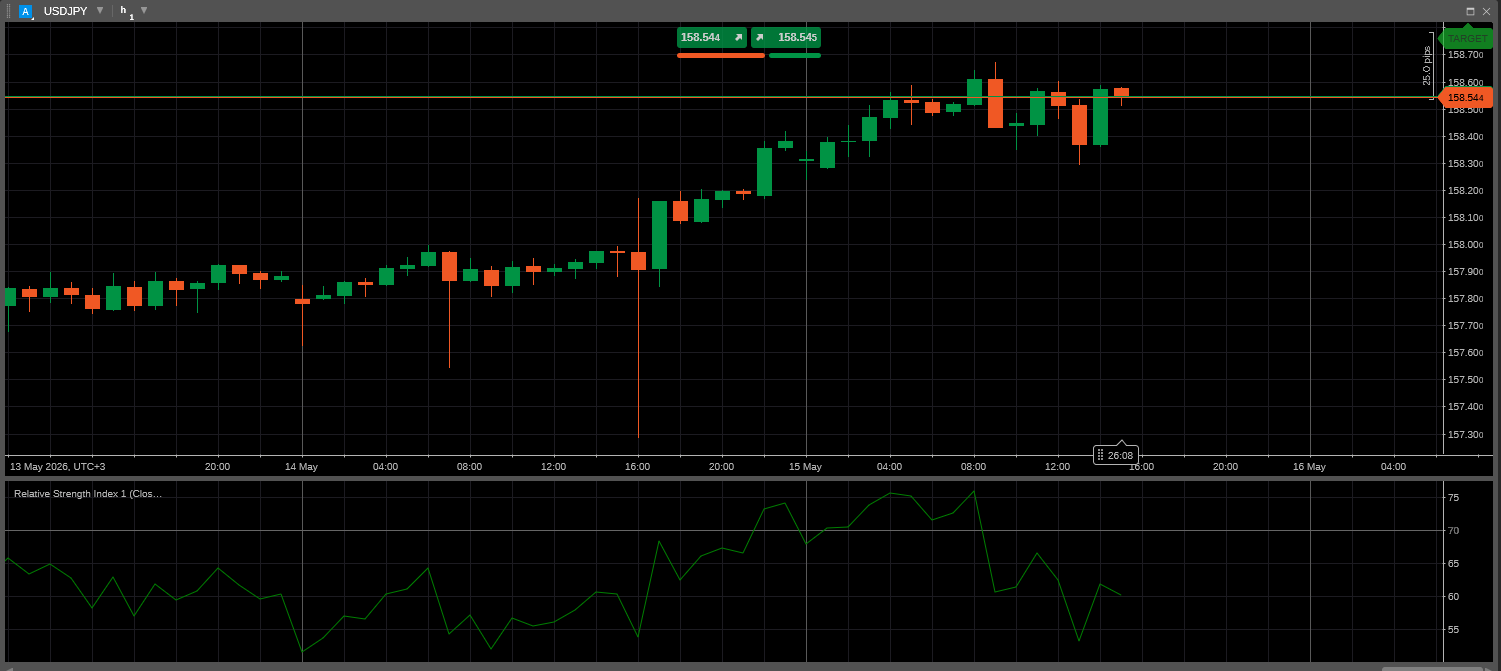Click the 158.000 price axis label
Image resolution: width=1501 pixels, height=671 pixels.
[x=1465, y=244]
